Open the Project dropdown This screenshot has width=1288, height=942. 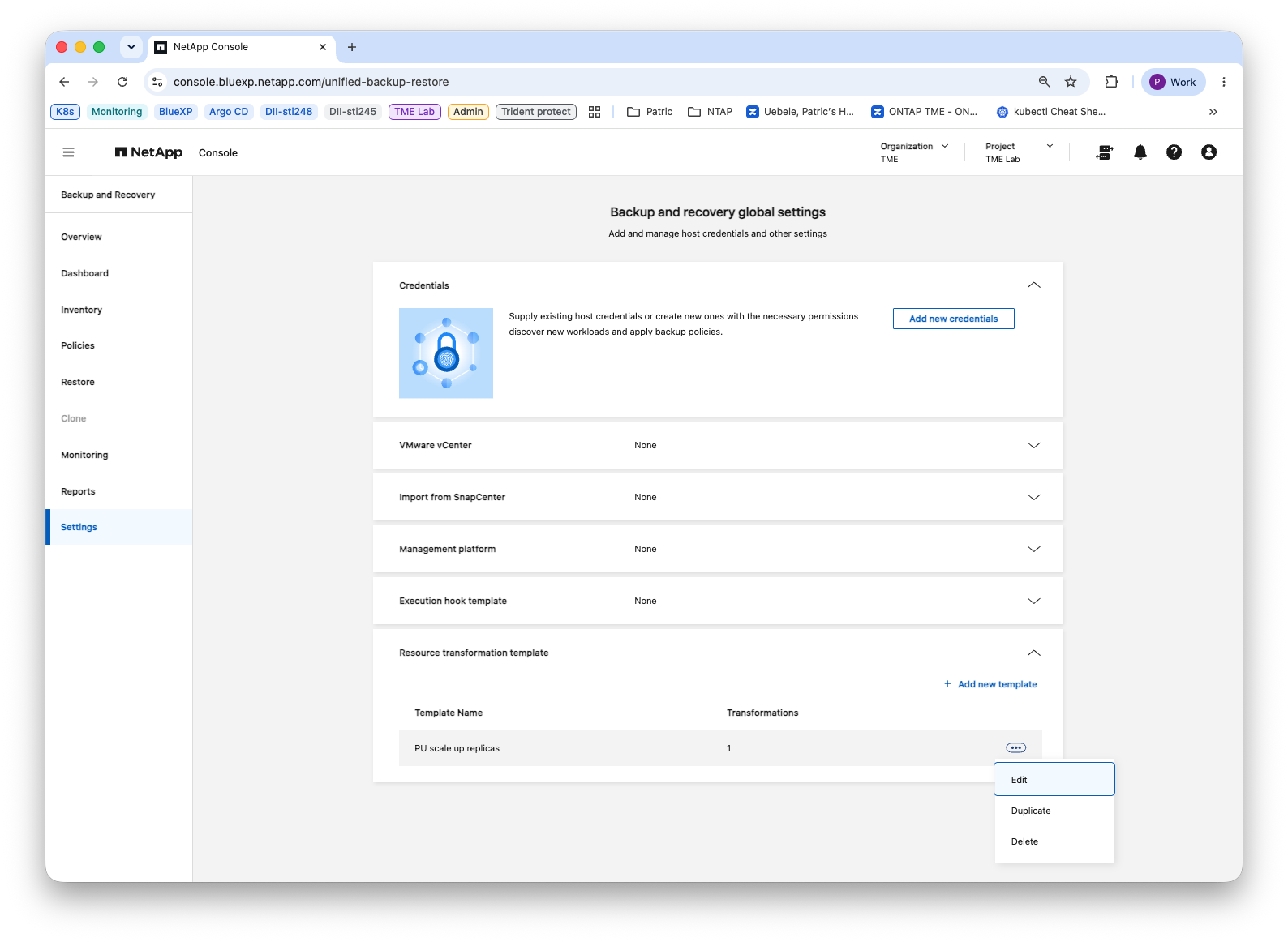[1019, 152]
